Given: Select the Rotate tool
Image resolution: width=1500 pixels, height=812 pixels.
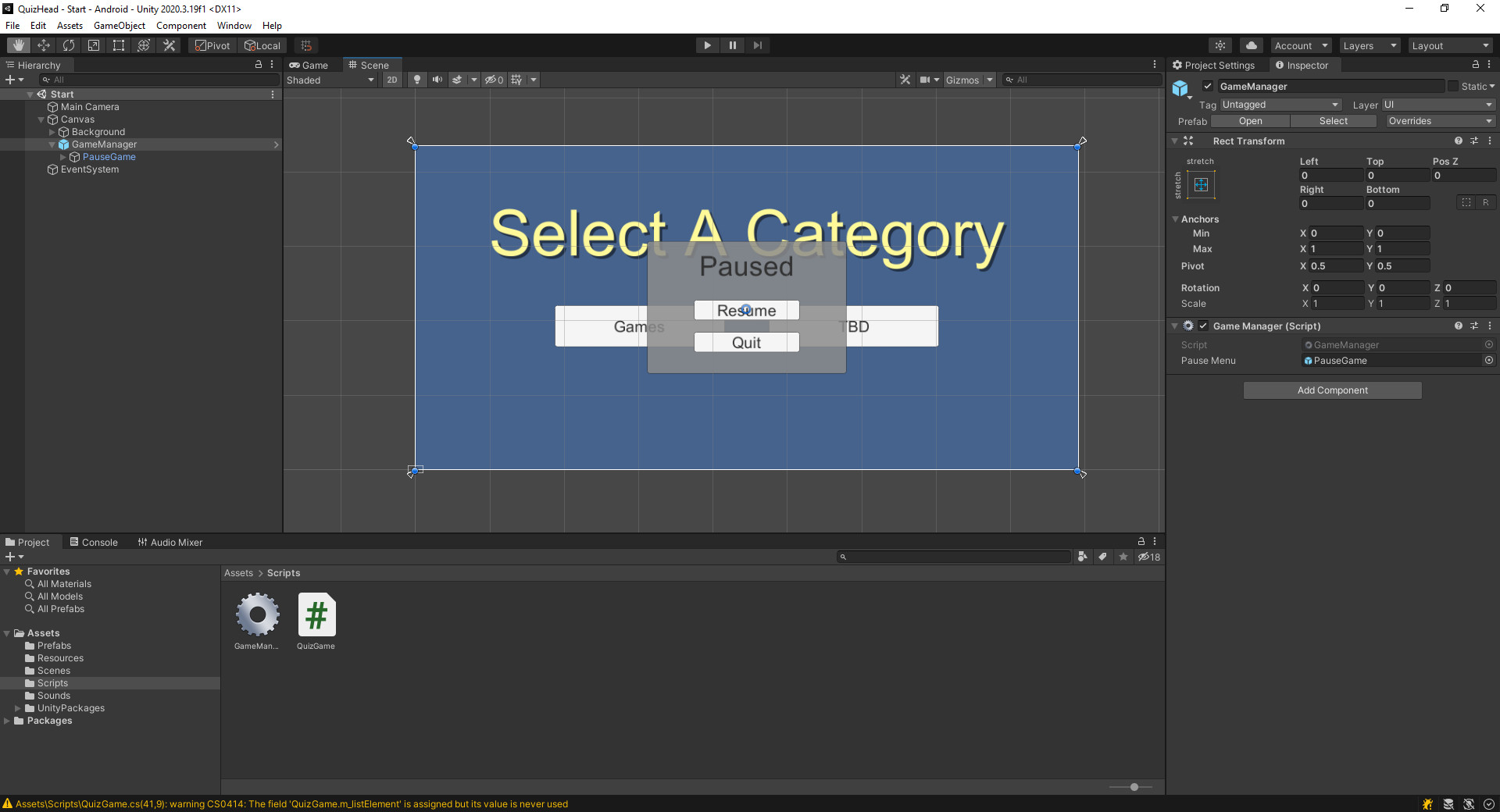Looking at the screenshot, I should click(69, 45).
